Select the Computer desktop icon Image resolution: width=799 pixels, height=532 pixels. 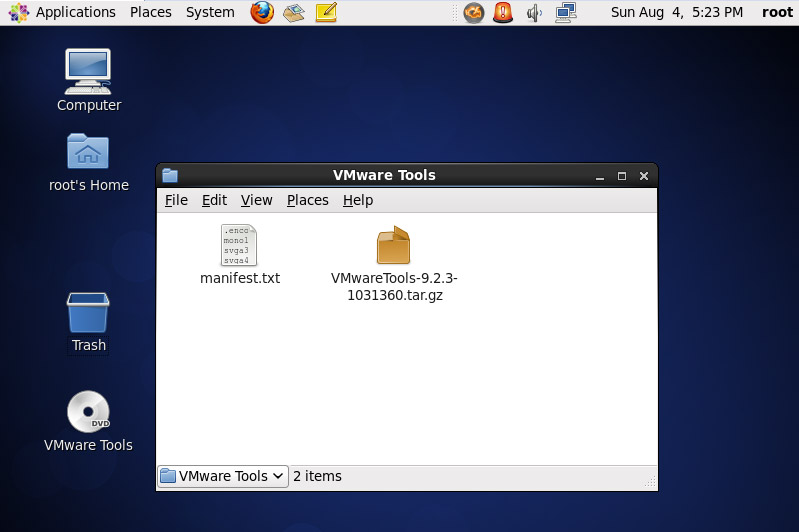coord(88,72)
